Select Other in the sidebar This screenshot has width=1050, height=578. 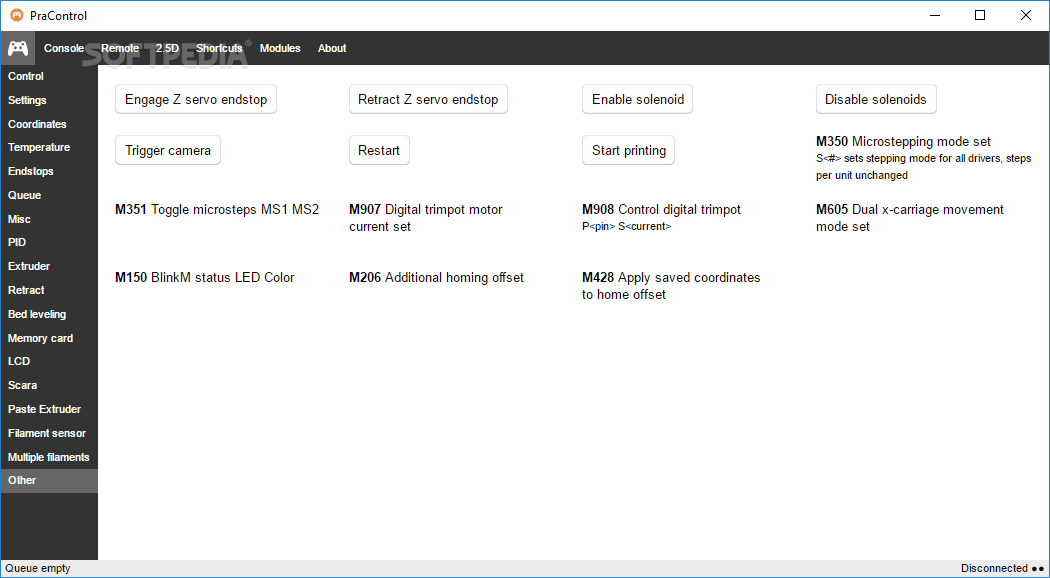click(x=50, y=480)
